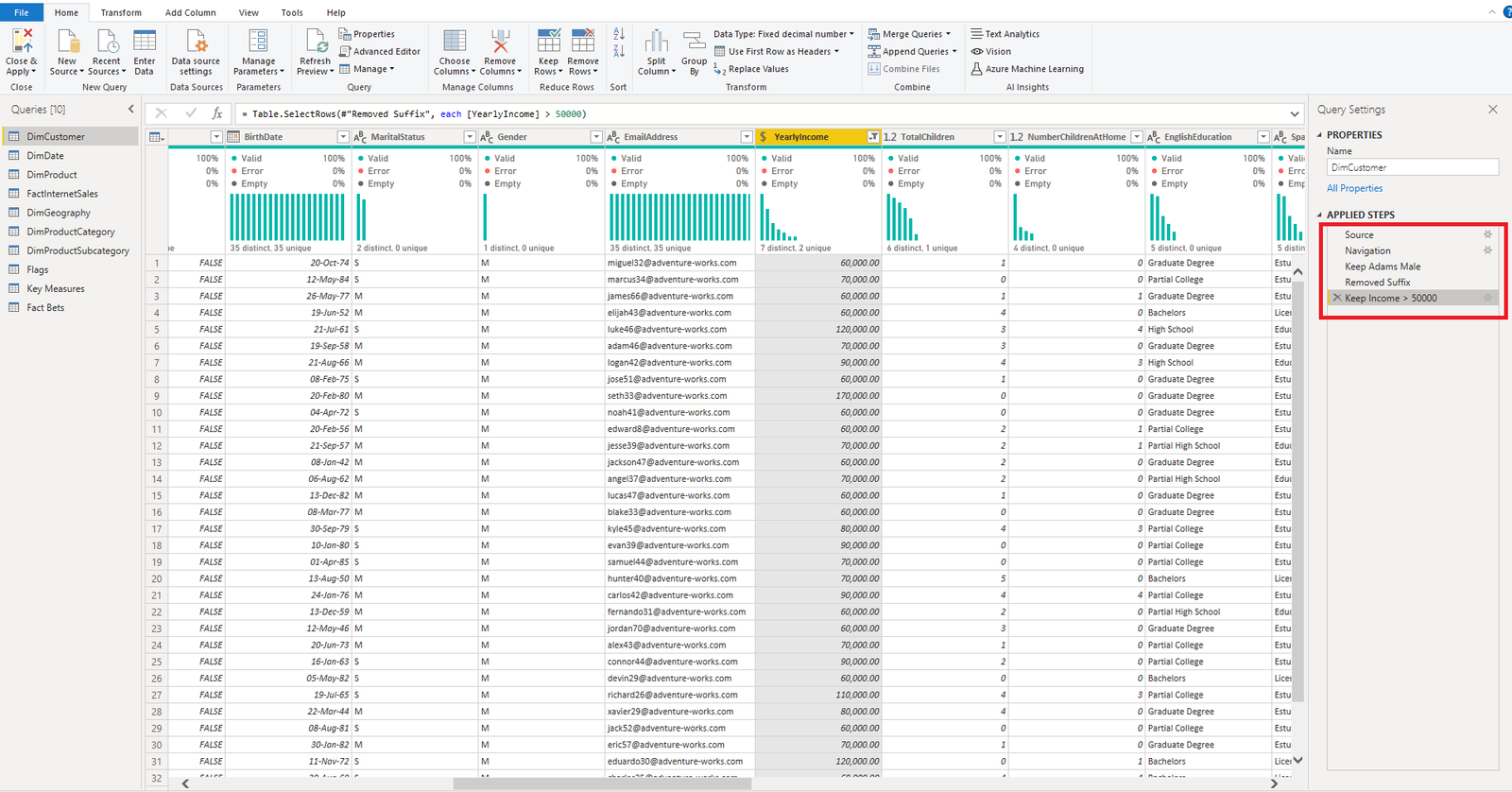The width and height of the screenshot is (1512, 792).
Task: Cancel formula edit with X icon
Action: click(161, 113)
